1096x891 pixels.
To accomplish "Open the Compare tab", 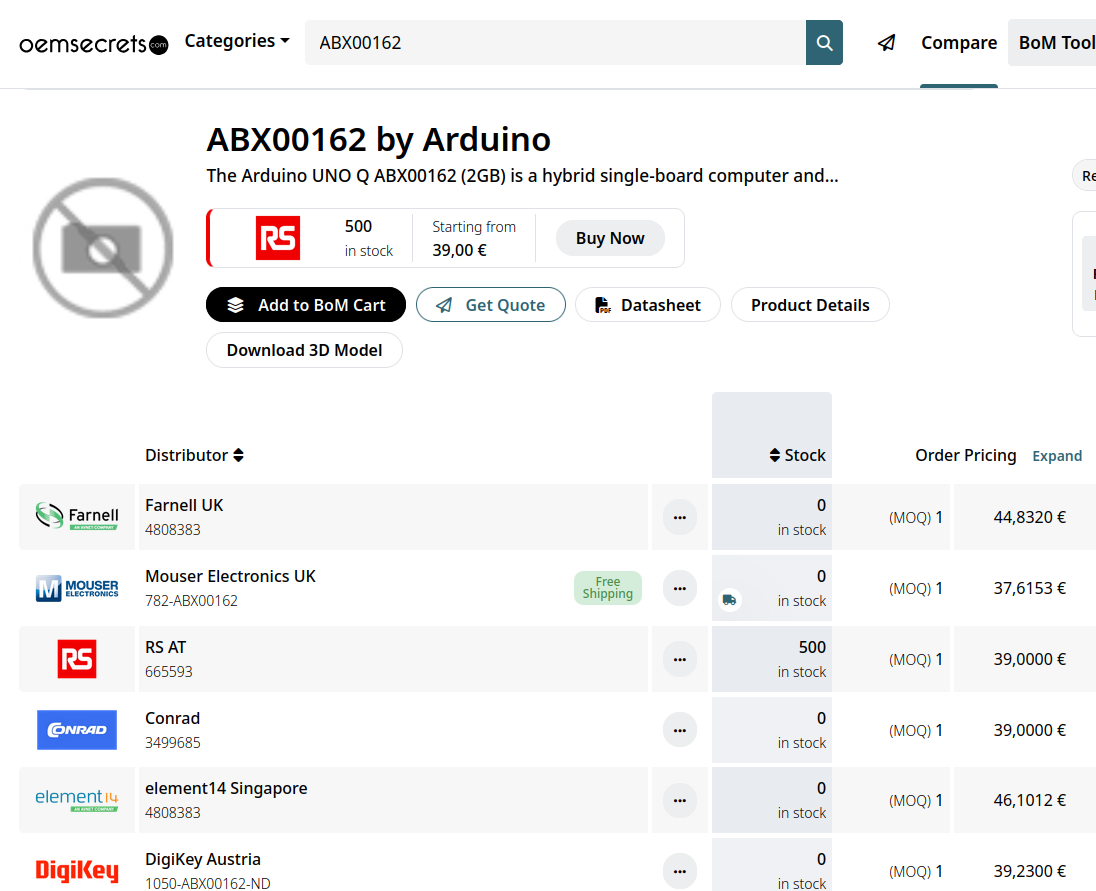I will (x=958, y=43).
